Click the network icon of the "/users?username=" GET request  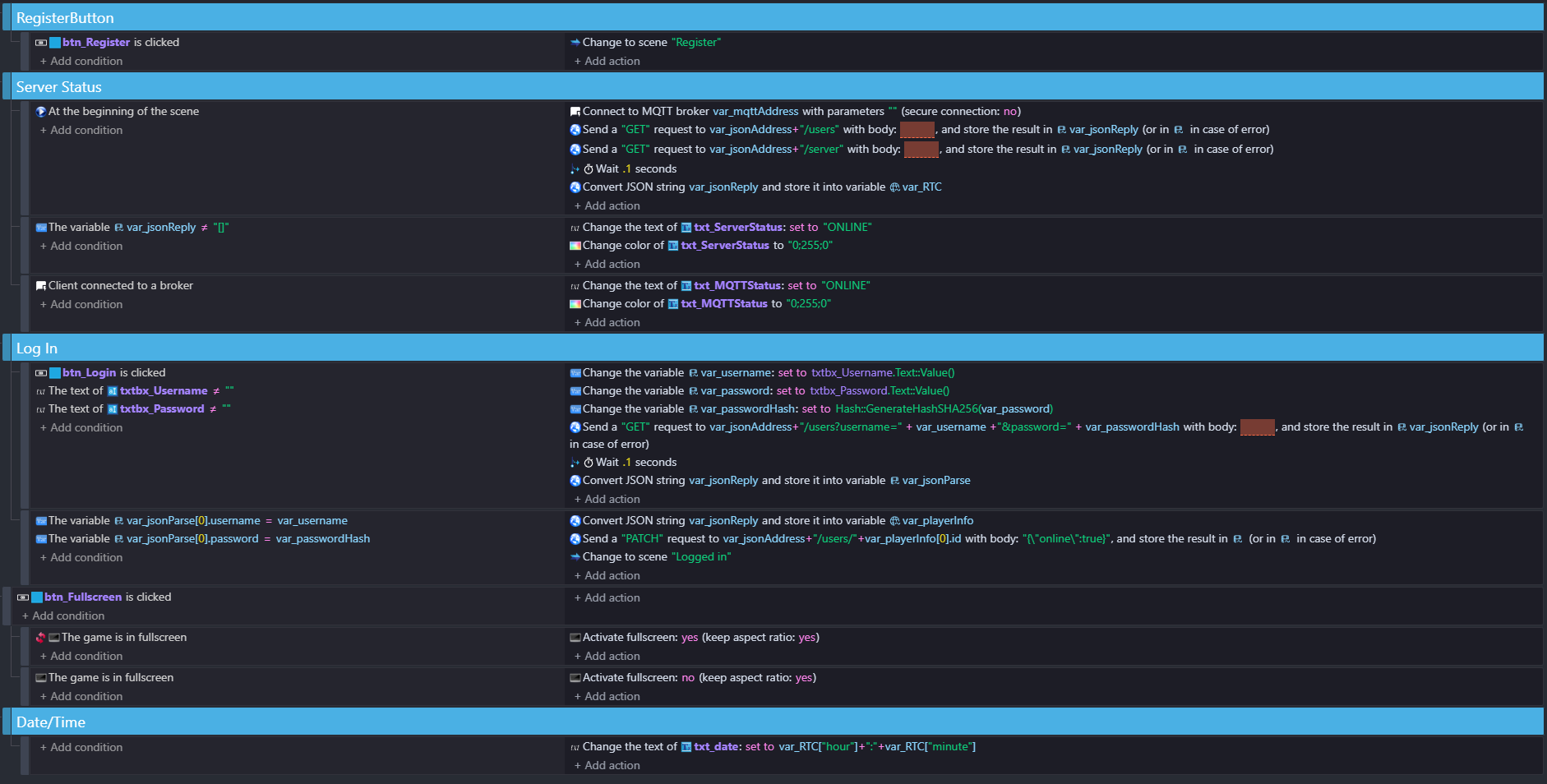tap(575, 427)
